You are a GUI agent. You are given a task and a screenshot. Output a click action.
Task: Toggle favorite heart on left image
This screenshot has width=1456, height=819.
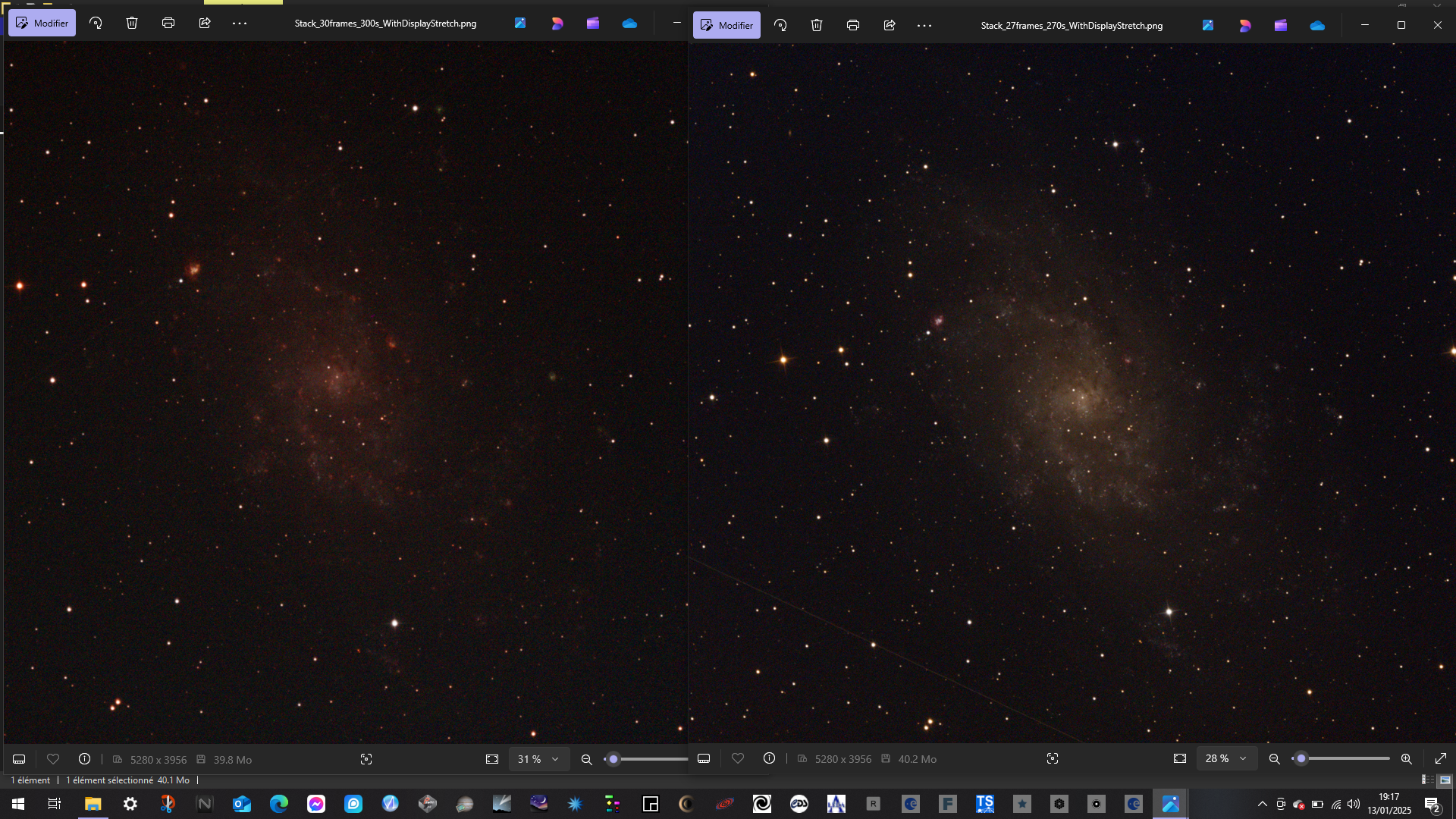[53, 759]
